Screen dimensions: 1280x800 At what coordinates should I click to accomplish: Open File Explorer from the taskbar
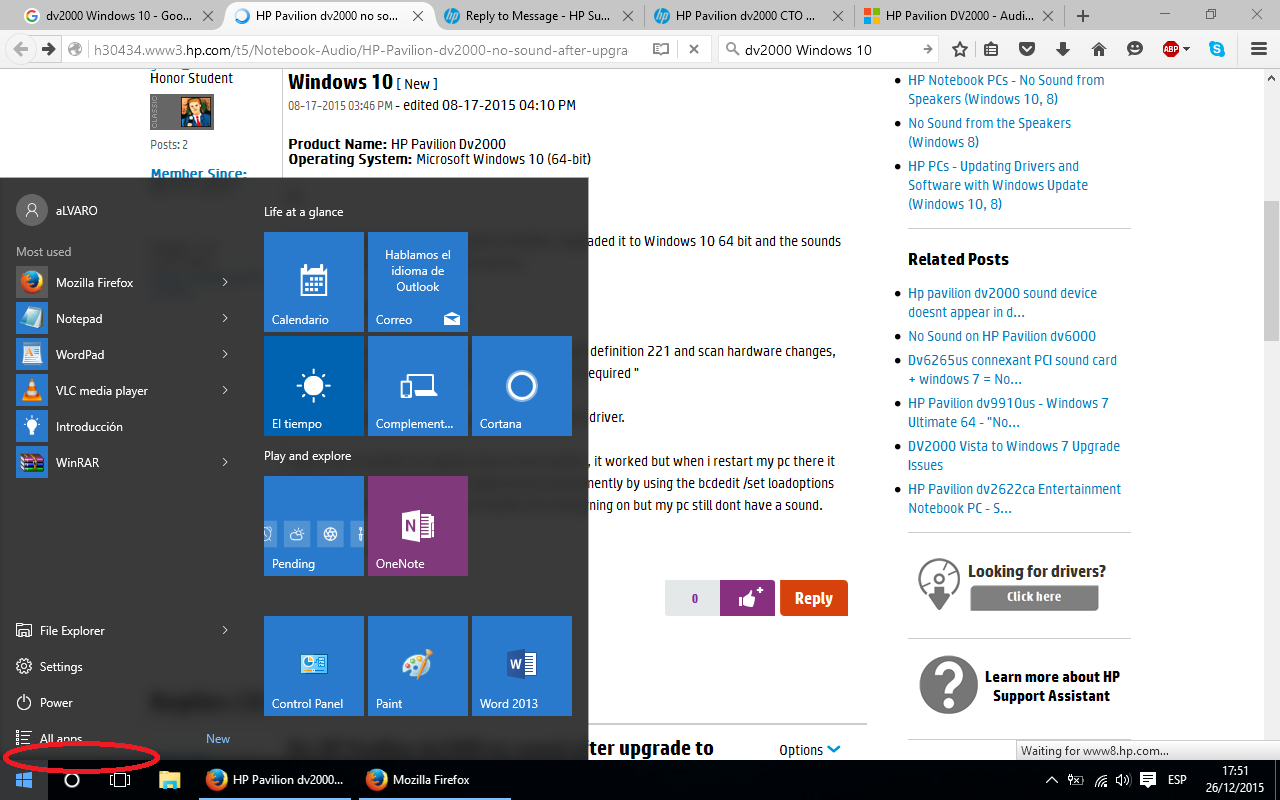[x=169, y=780]
